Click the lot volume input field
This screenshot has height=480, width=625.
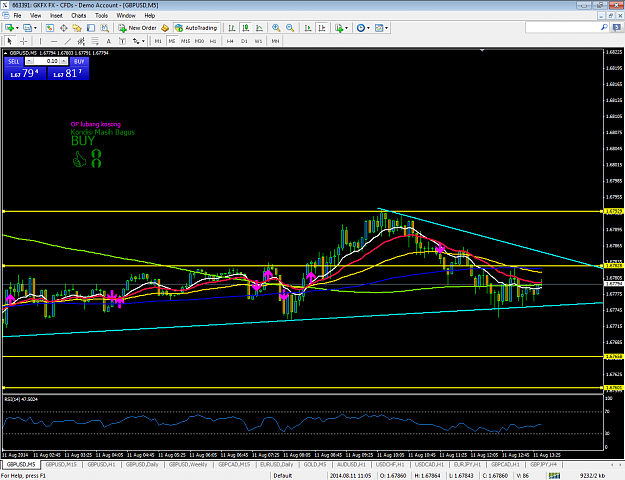[x=47, y=61]
